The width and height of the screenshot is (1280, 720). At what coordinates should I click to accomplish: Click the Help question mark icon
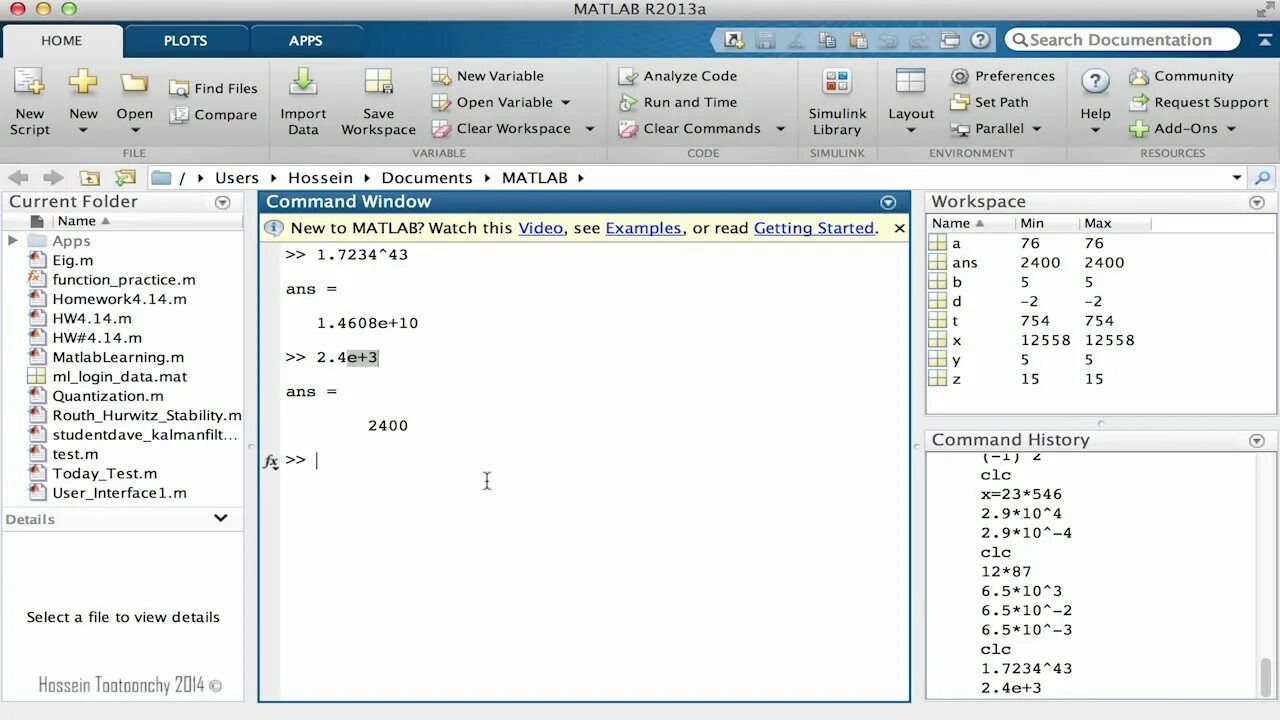[x=1095, y=83]
